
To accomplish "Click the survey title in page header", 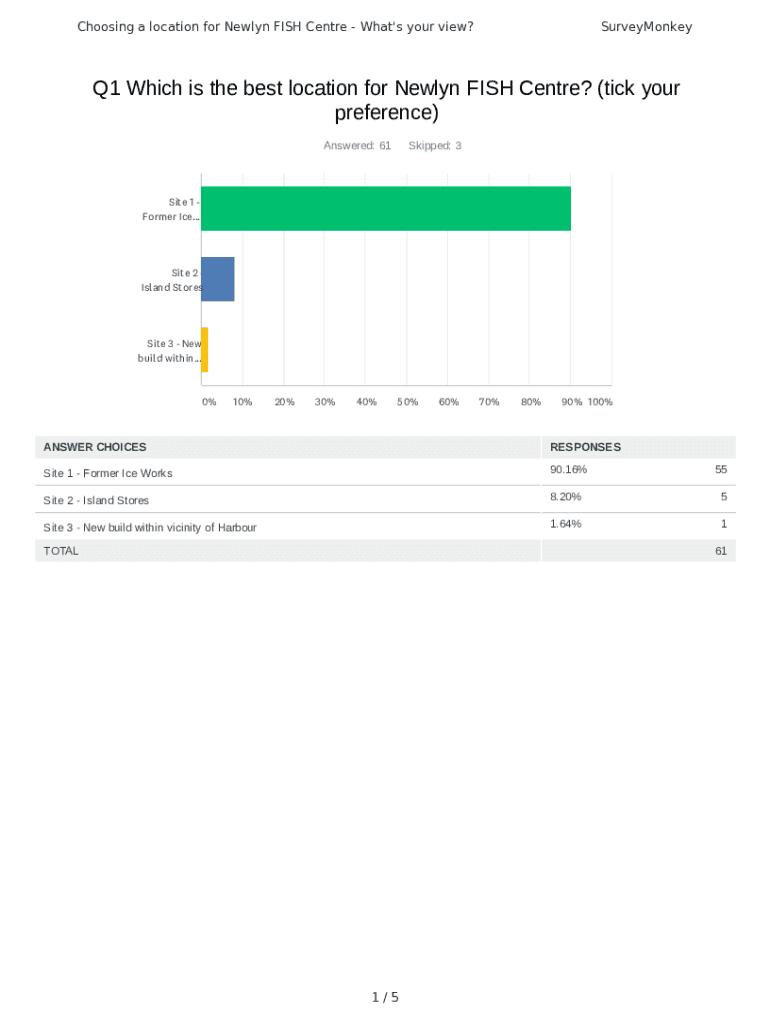I will (x=275, y=27).
